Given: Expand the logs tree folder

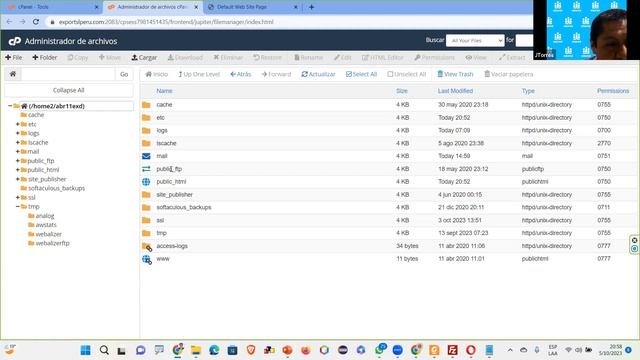Looking at the screenshot, I should tap(18, 133).
